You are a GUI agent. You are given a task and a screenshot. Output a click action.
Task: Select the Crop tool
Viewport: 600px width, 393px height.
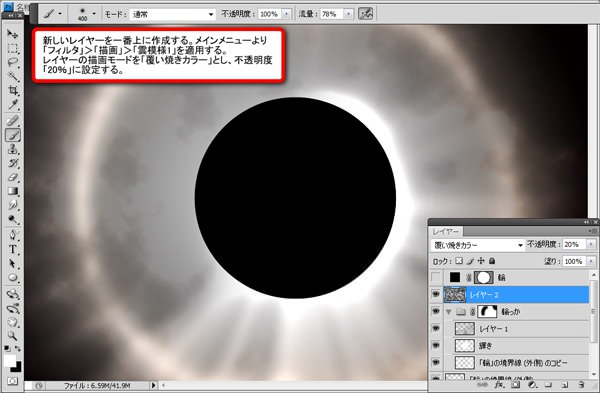click(13, 91)
